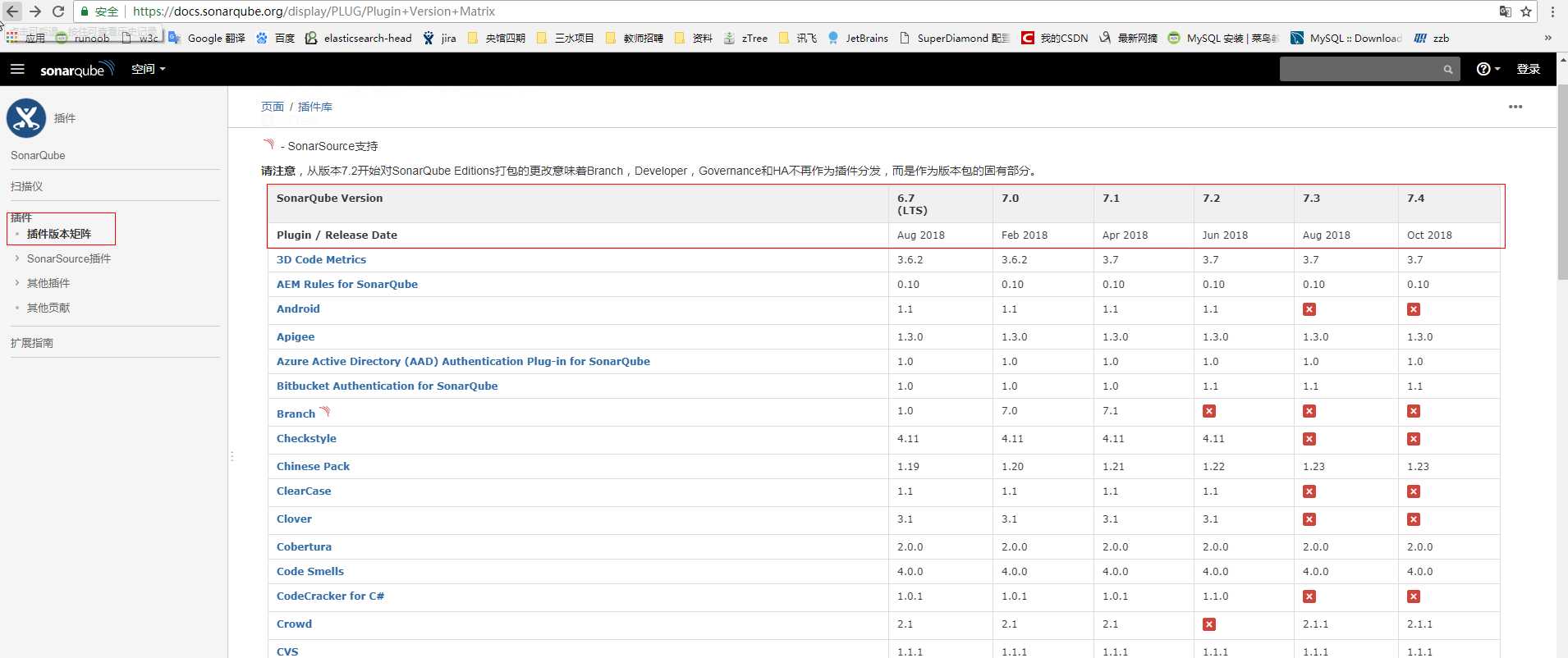Screen dimensions: 1568x658
Task: Click the 登录 login button
Action: tap(1528, 69)
